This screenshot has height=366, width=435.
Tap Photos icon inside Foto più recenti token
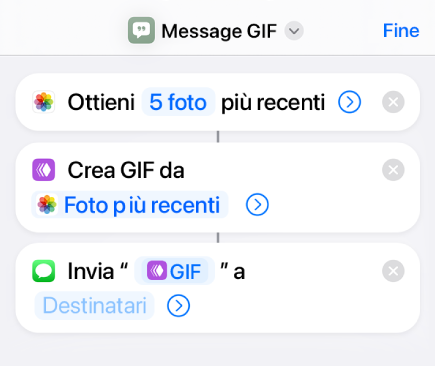47,205
